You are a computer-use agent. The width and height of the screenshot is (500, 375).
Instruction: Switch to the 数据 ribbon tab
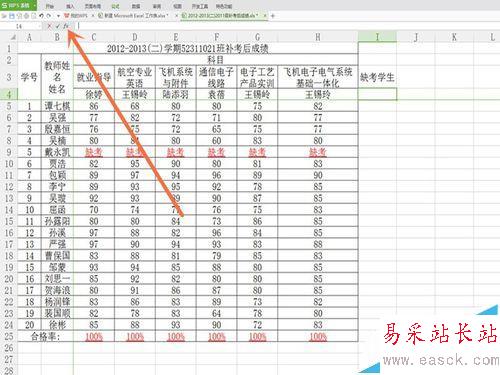point(136,6)
